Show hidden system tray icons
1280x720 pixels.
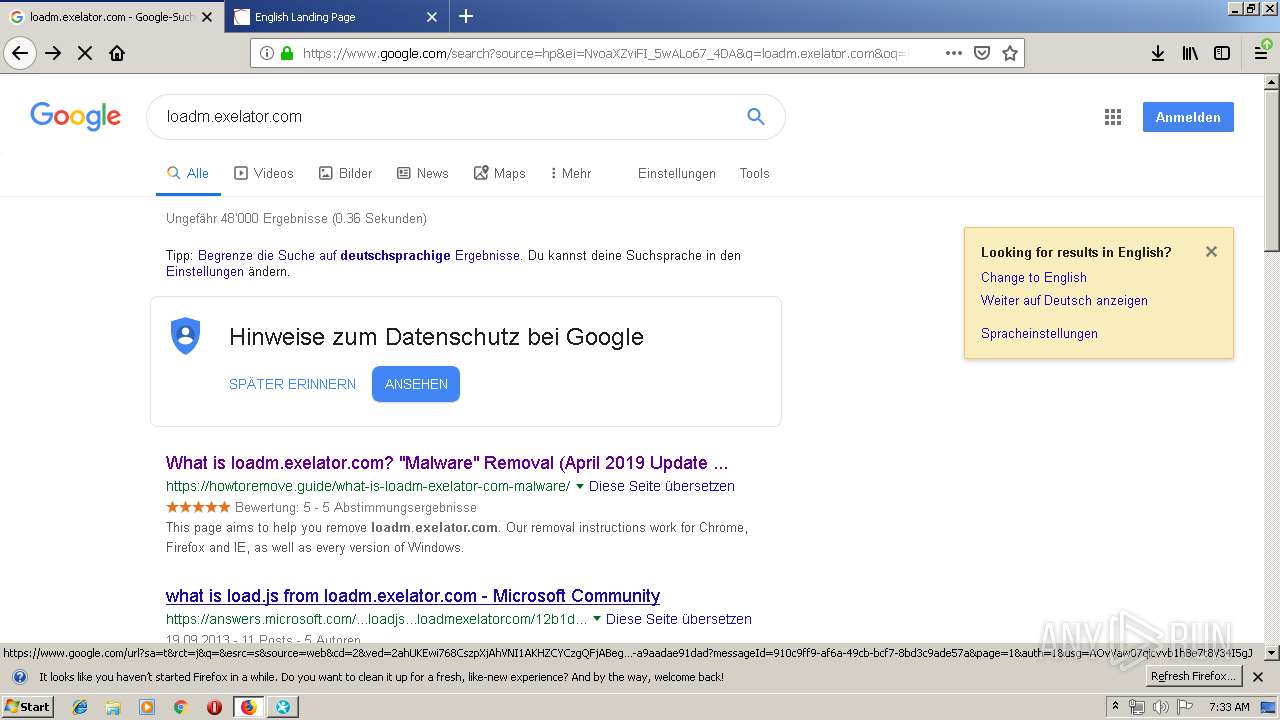1116,707
